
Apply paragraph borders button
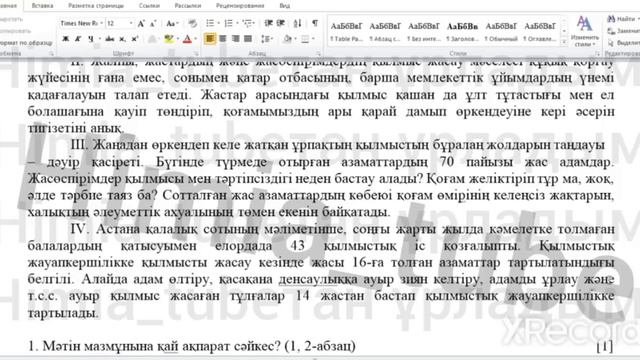pyautogui.click(x=305, y=39)
